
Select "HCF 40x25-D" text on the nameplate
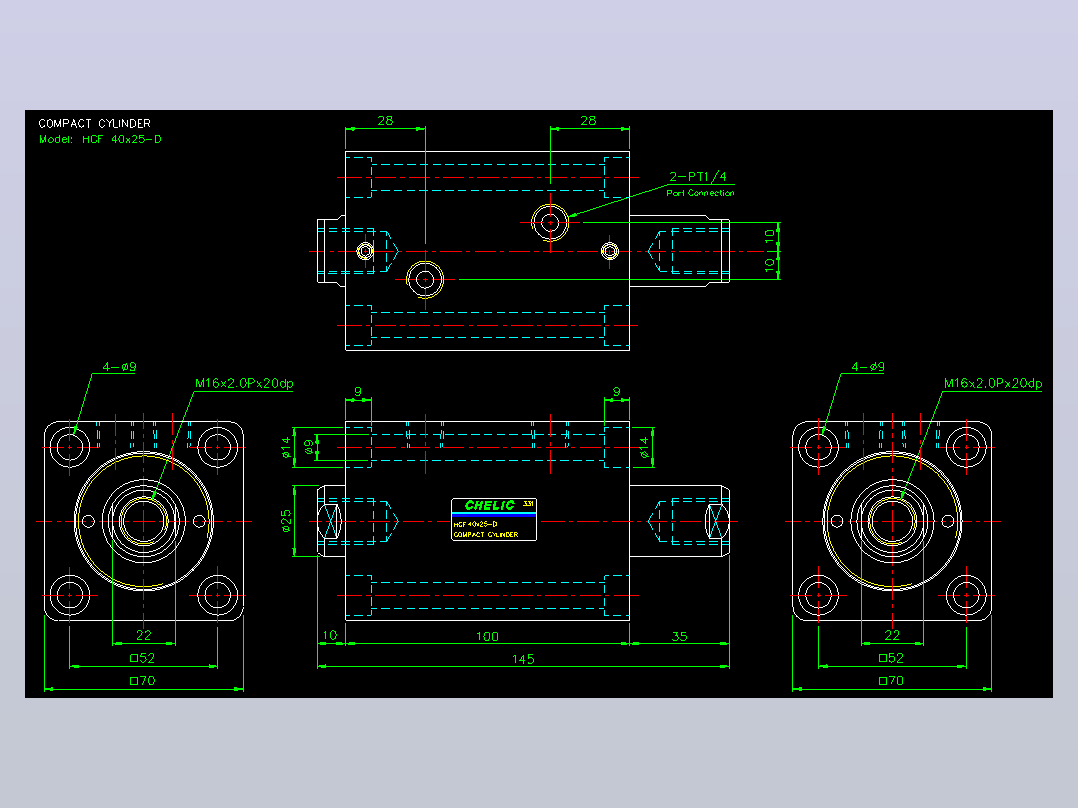(475, 524)
